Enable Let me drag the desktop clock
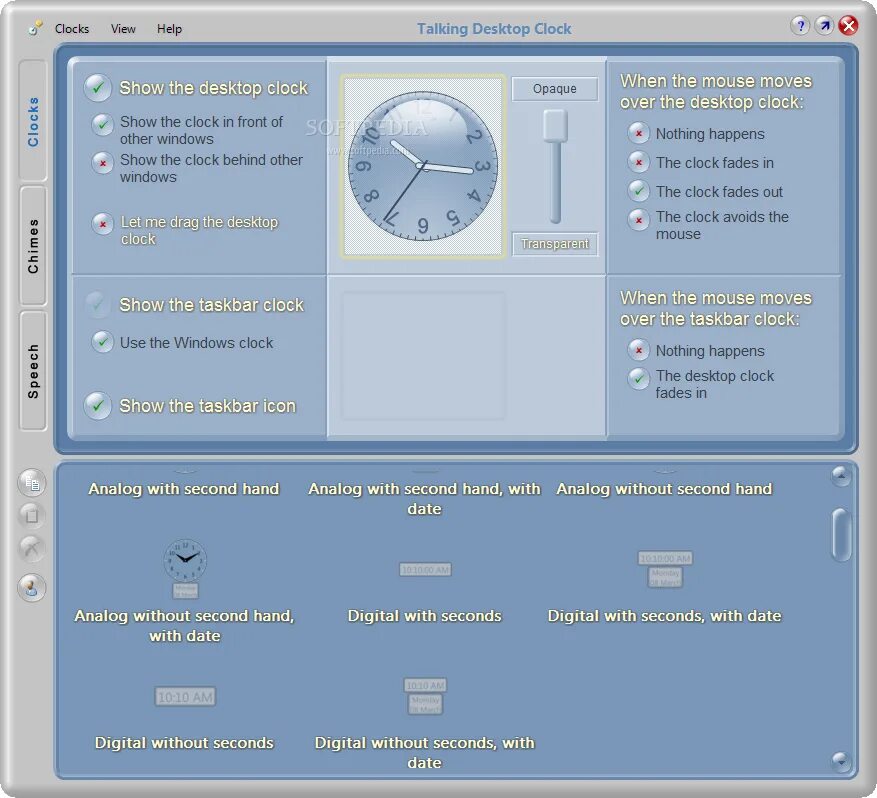The height and width of the screenshot is (798, 877). (103, 224)
